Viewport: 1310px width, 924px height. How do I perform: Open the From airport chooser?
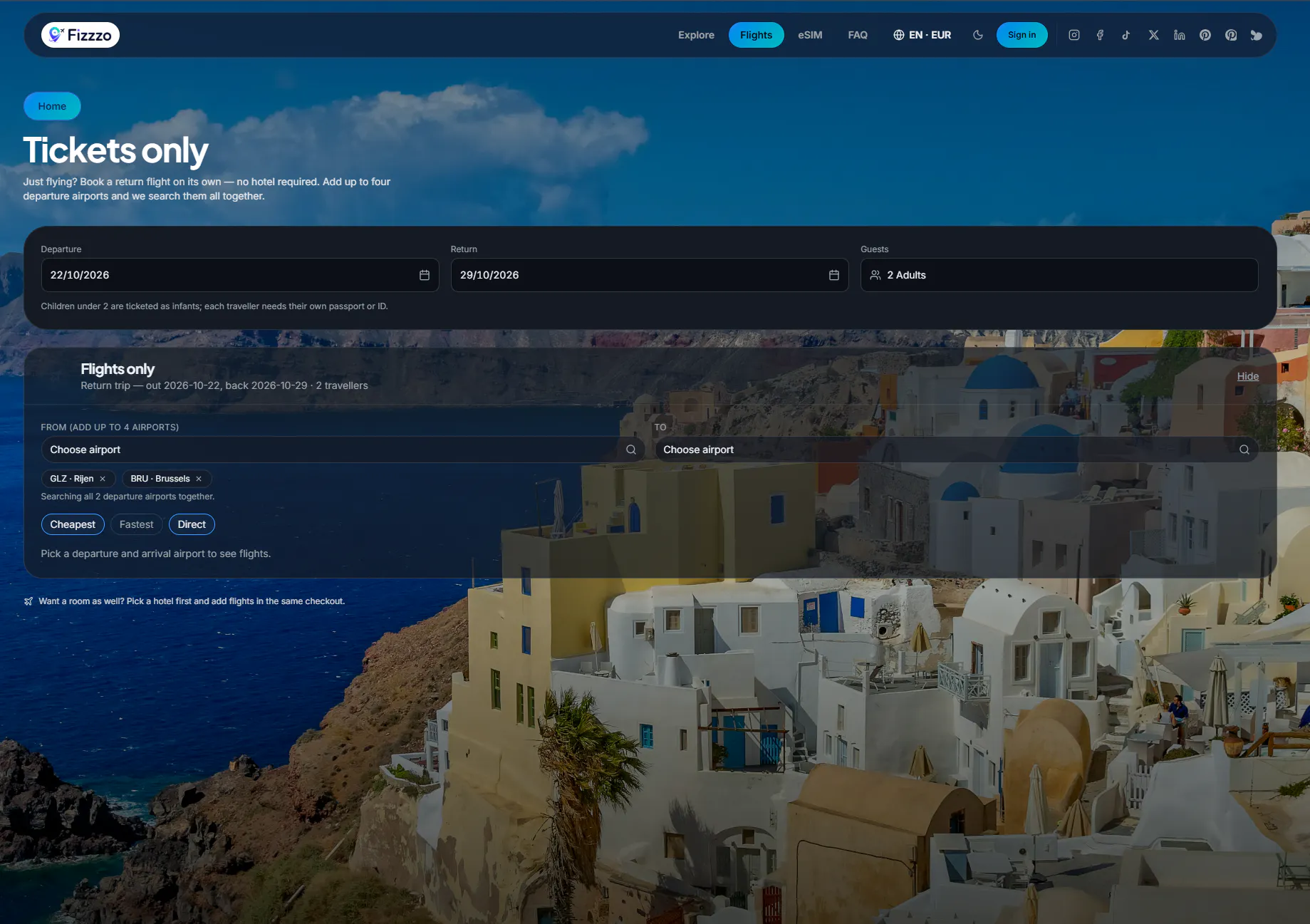[x=343, y=450]
